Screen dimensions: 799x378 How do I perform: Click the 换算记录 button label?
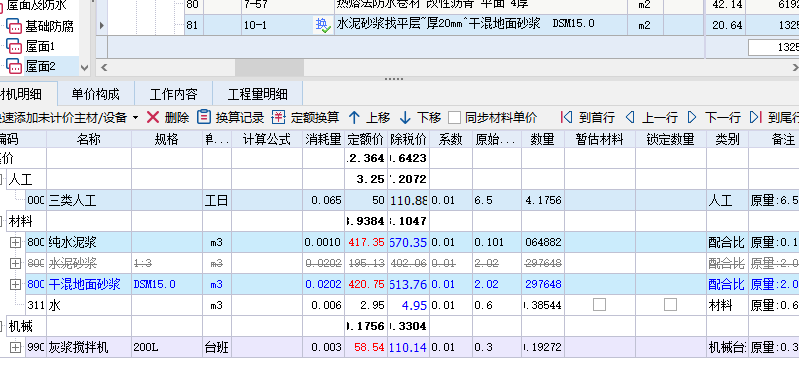pyautogui.click(x=239, y=118)
